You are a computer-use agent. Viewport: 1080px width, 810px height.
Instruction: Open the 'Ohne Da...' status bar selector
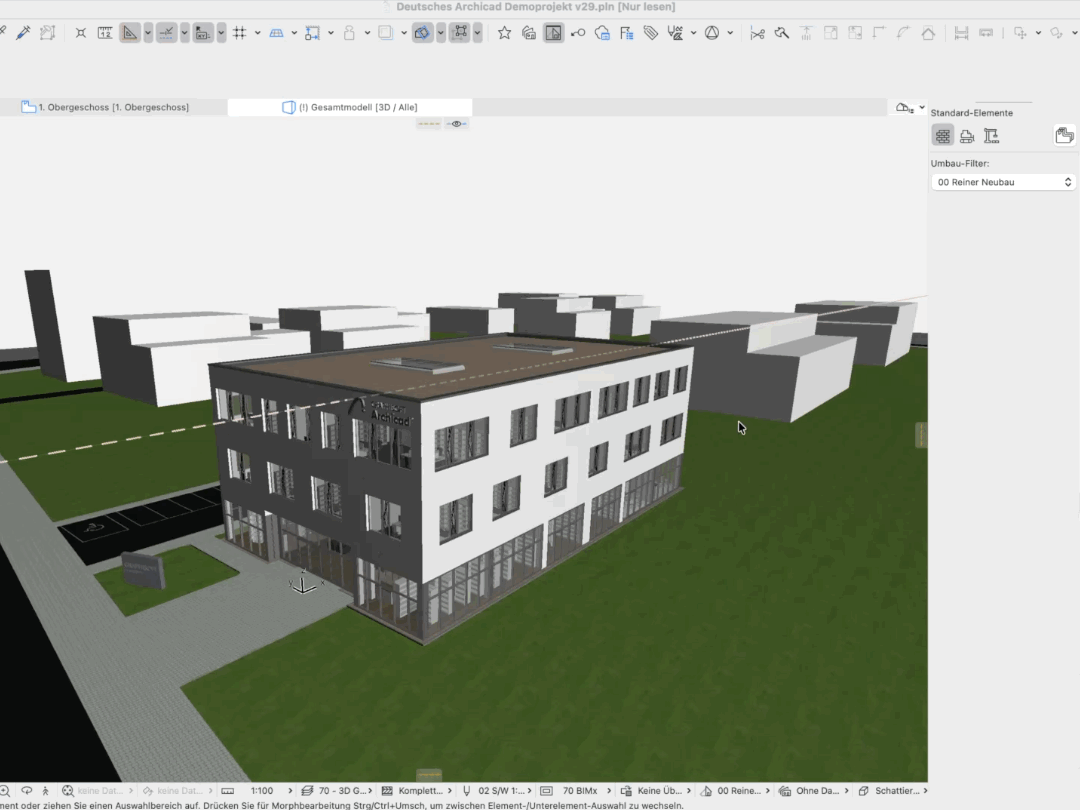coord(814,791)
